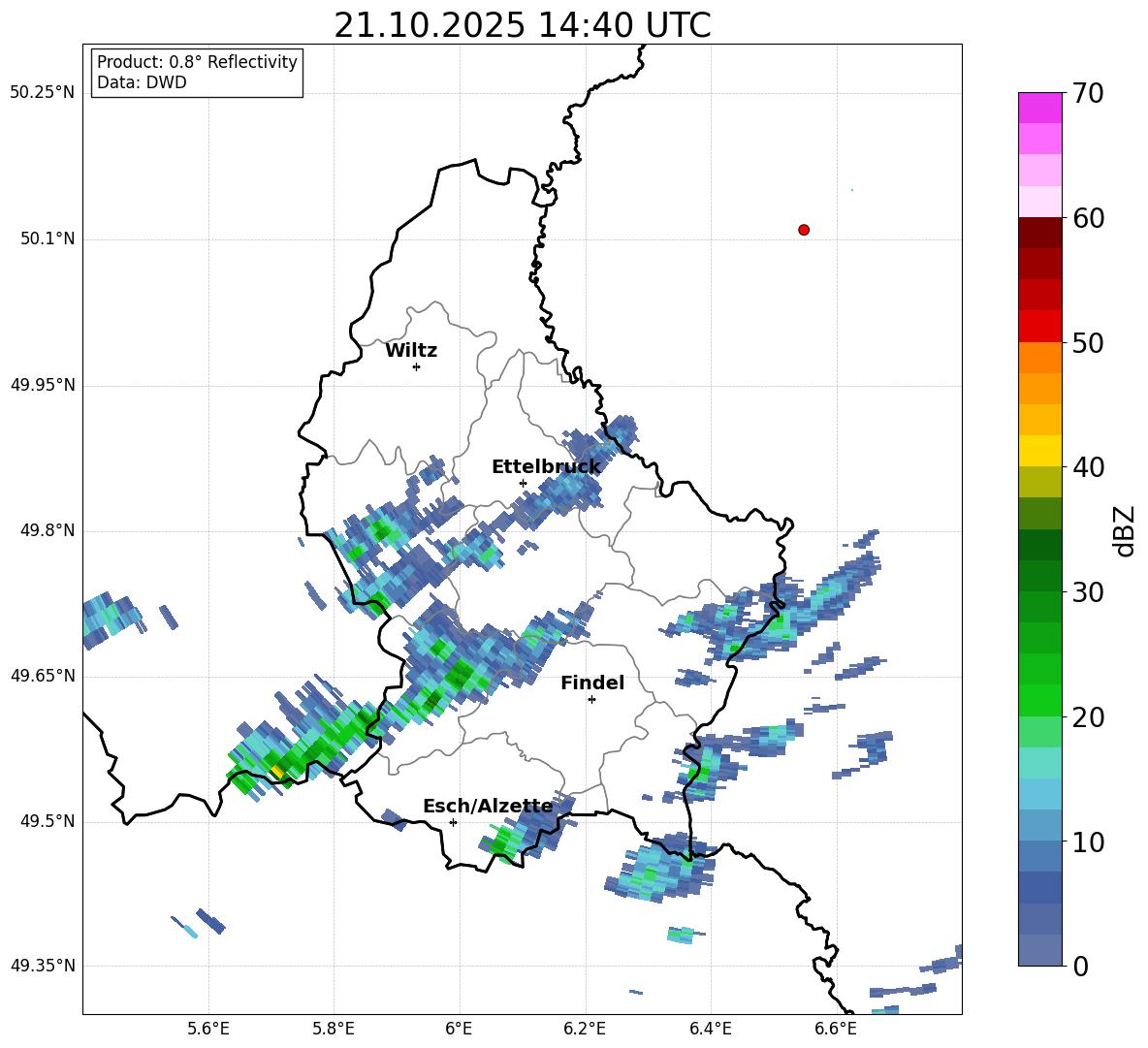This screenshot has width=1148, height=1048.
Task: Click the yellow swatch just above 40 dBZ
Action: 1039,450
